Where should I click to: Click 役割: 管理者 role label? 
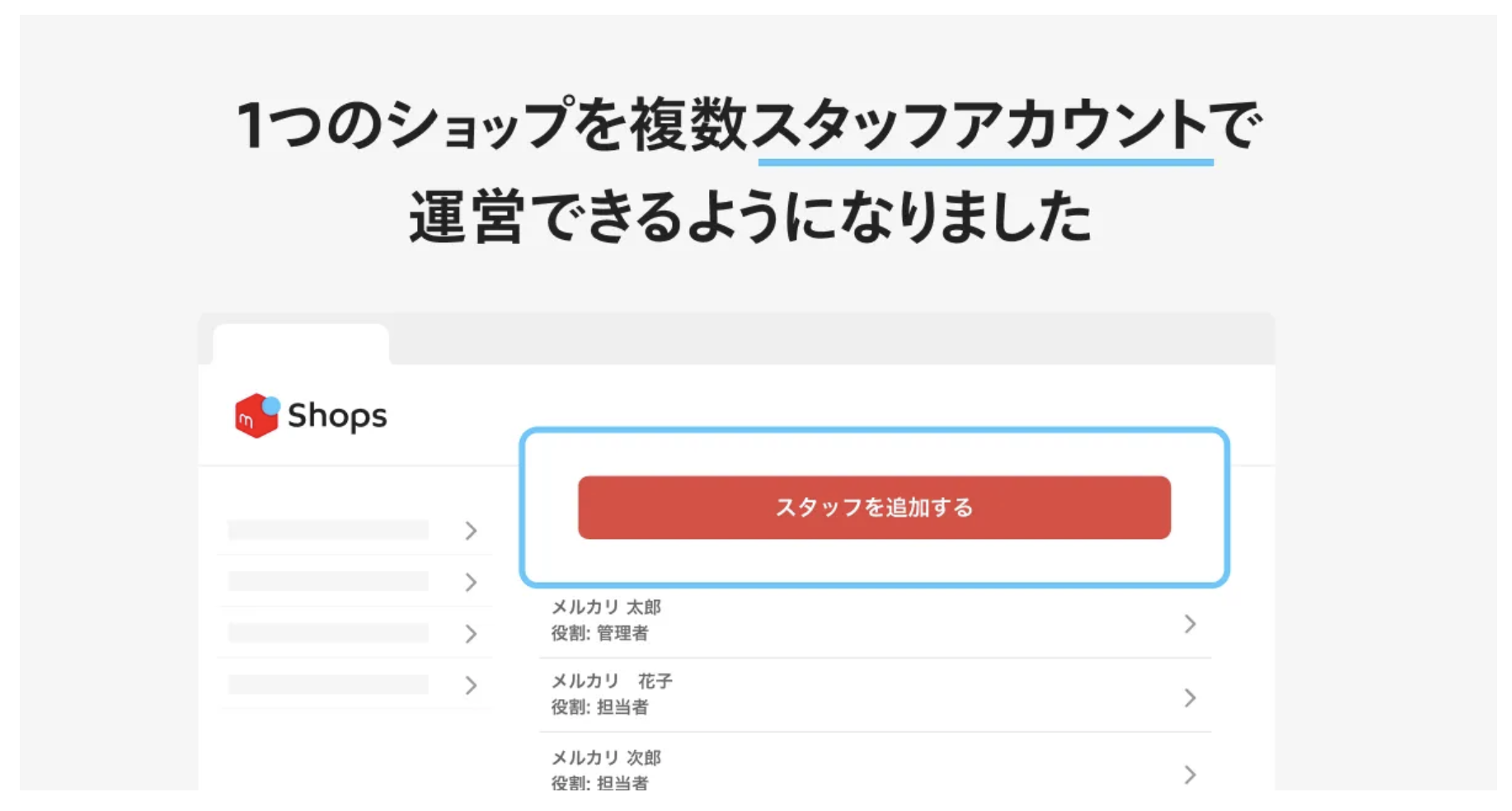[599, 633]
